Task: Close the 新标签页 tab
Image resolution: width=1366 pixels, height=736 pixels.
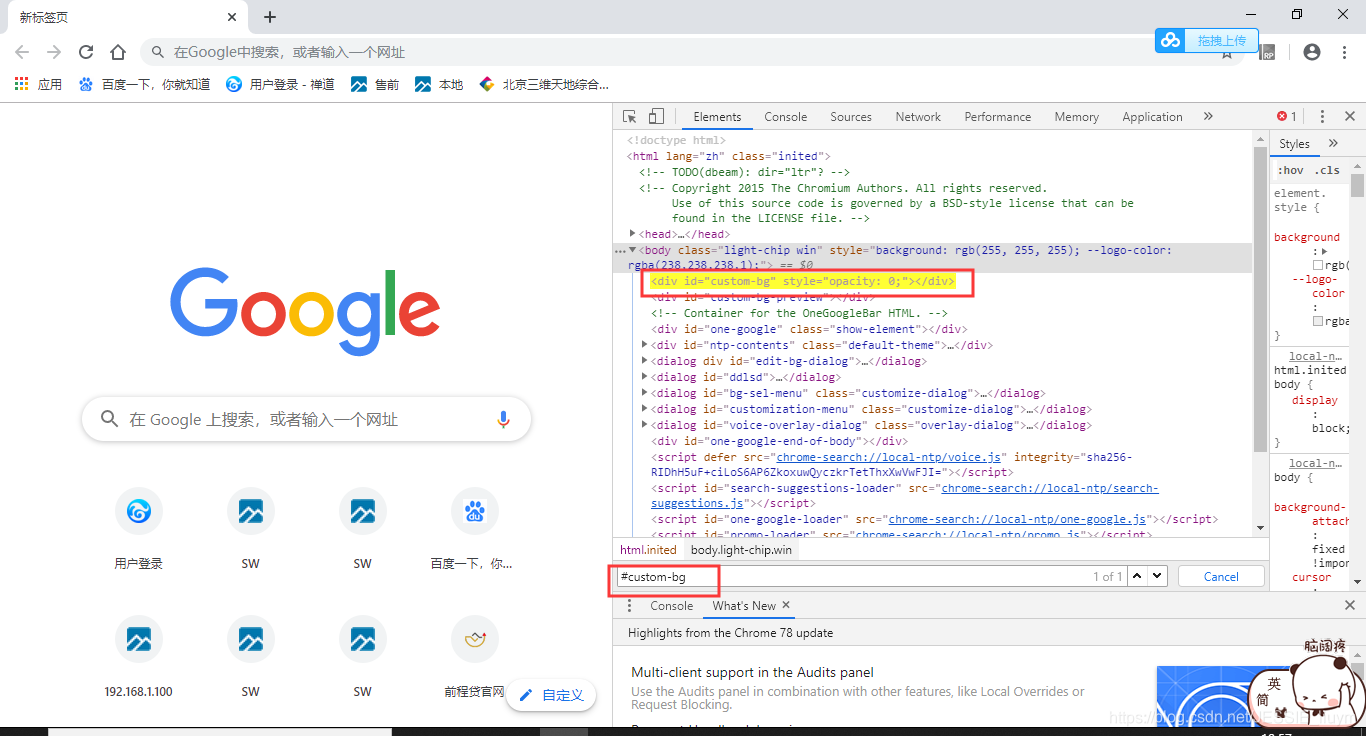Action: pyautogui.click(x=231, y=17)
